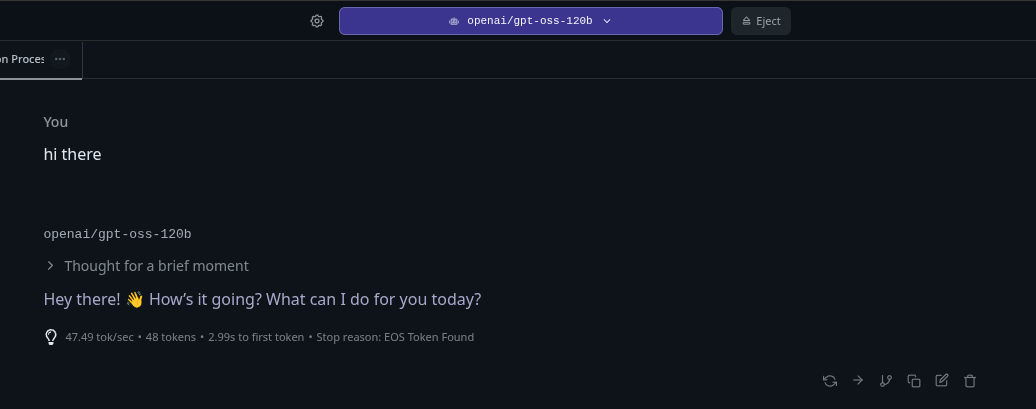Click the "hi there" user message

[x=72, y=154]
